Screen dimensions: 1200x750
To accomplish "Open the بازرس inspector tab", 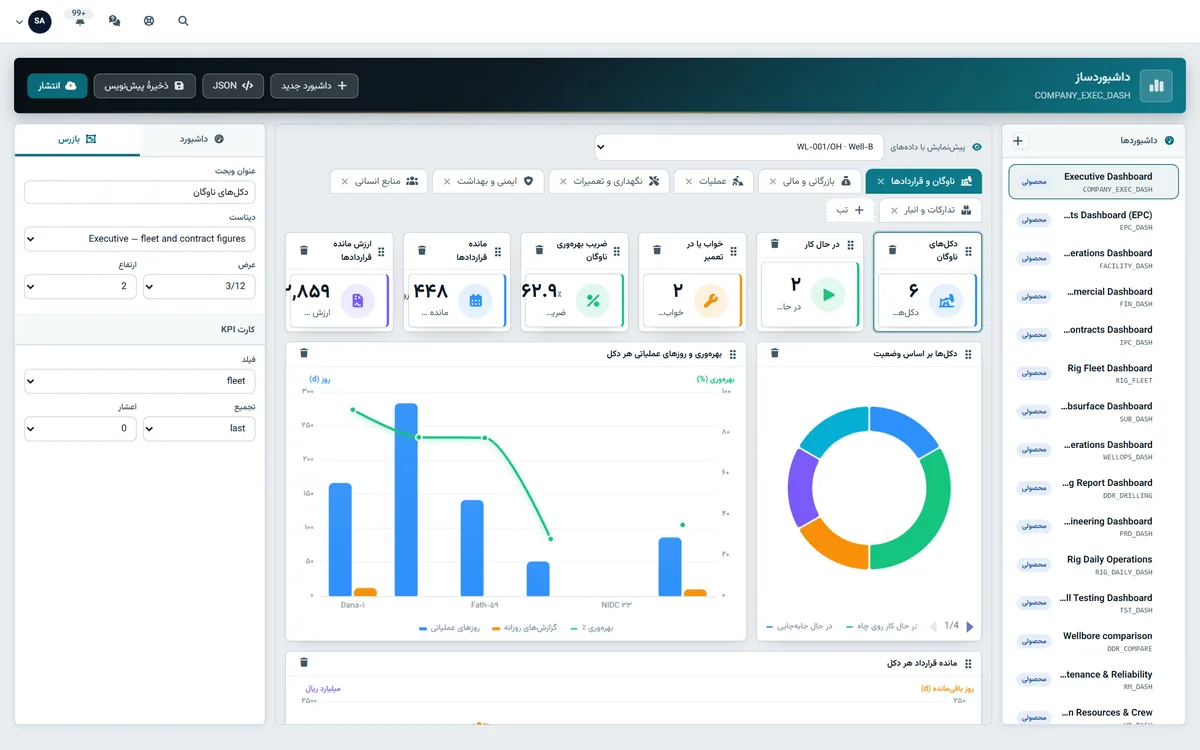I will (x=77, y=139).
